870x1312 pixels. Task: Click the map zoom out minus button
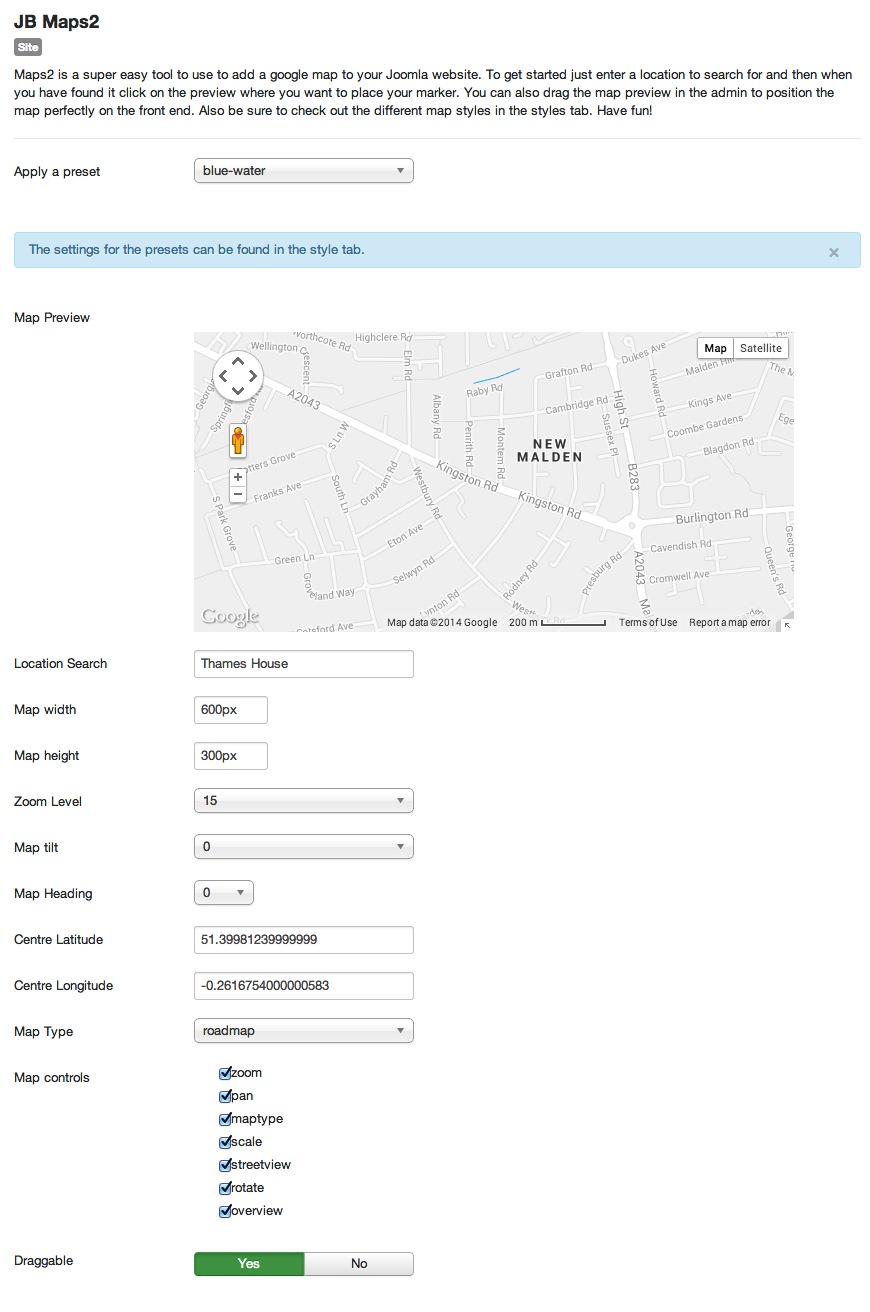tap(238, 494)
